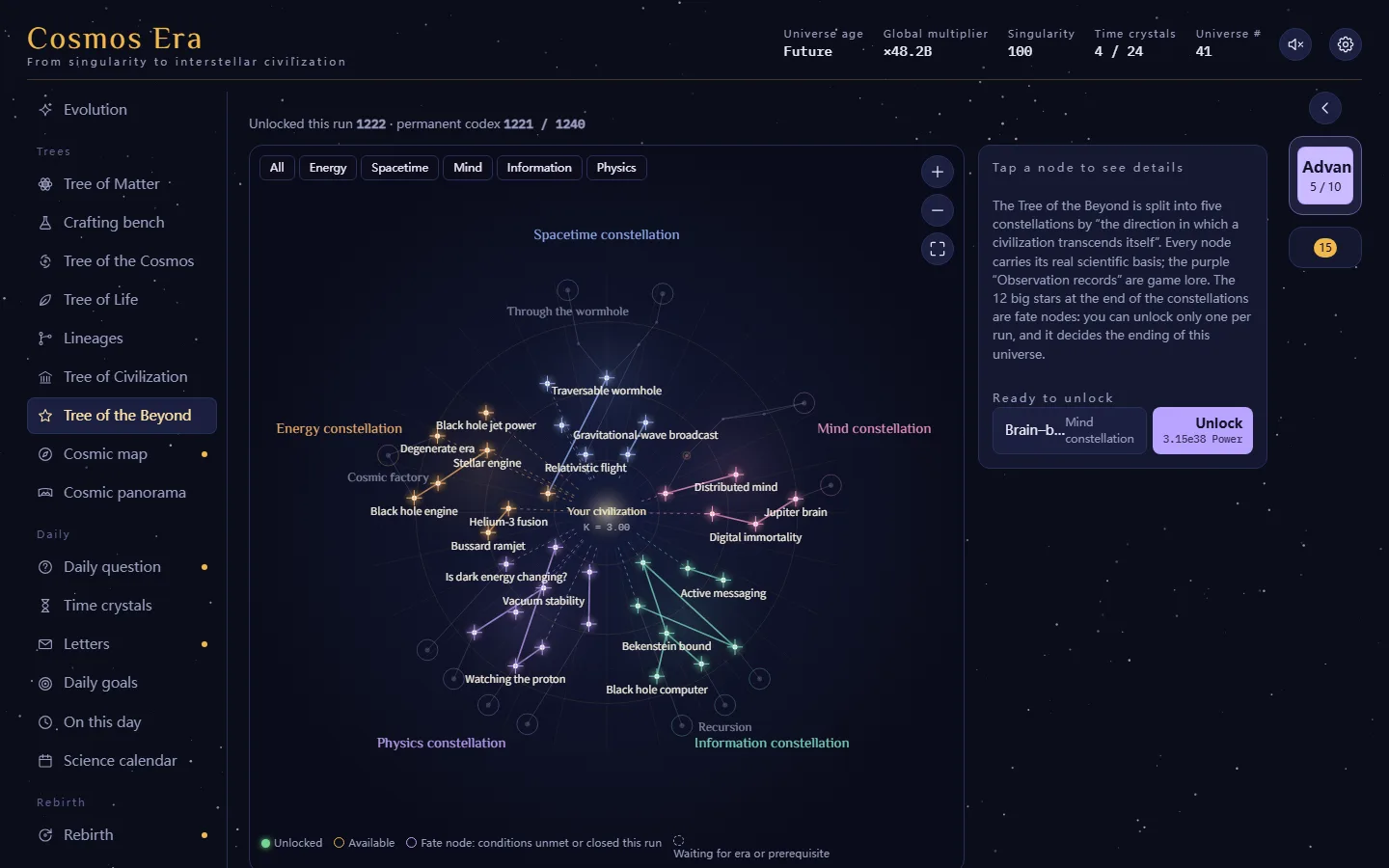Screen dimensions: 1389x868
Task: Click the Crafting bench flask icon
Action: (x=45, y=223)
